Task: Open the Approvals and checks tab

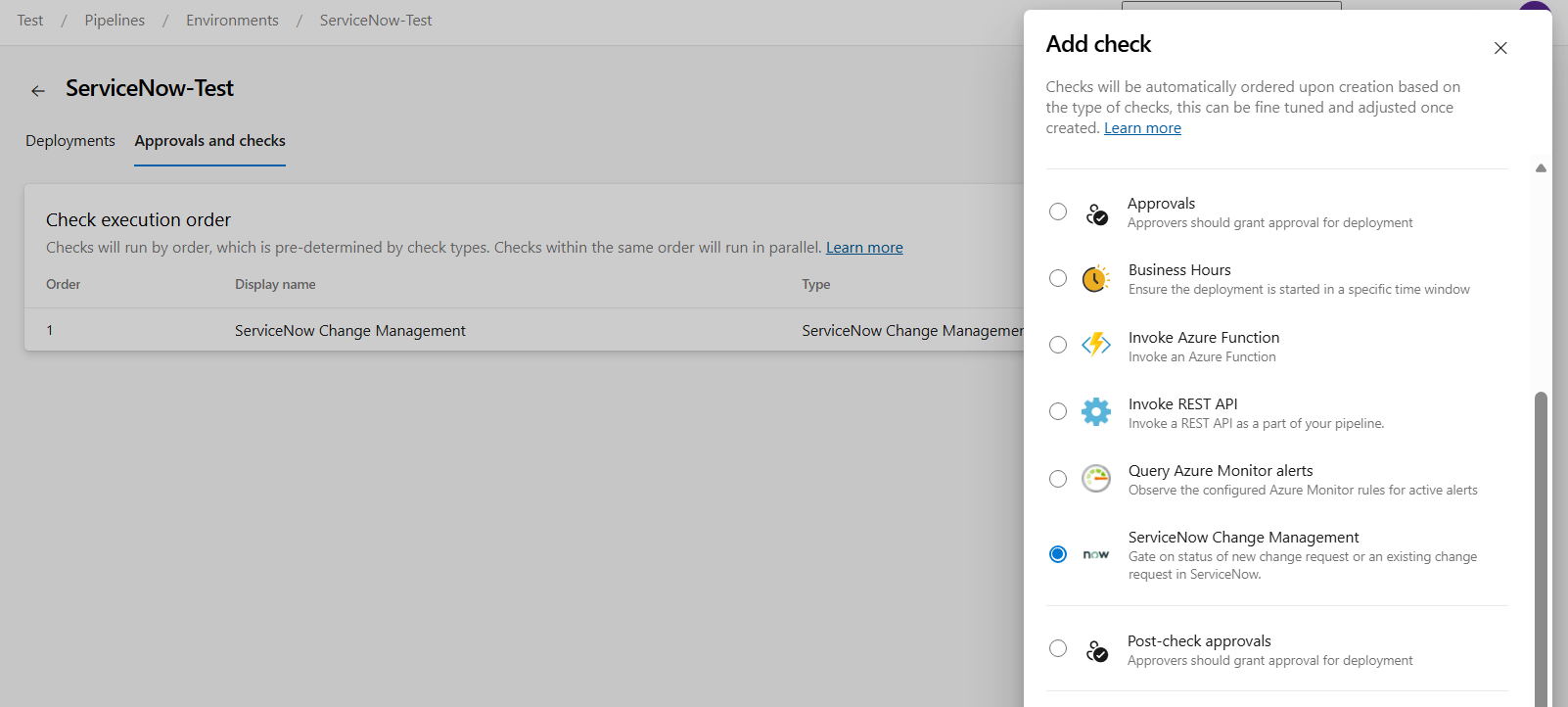Action: tap(210, 141)
